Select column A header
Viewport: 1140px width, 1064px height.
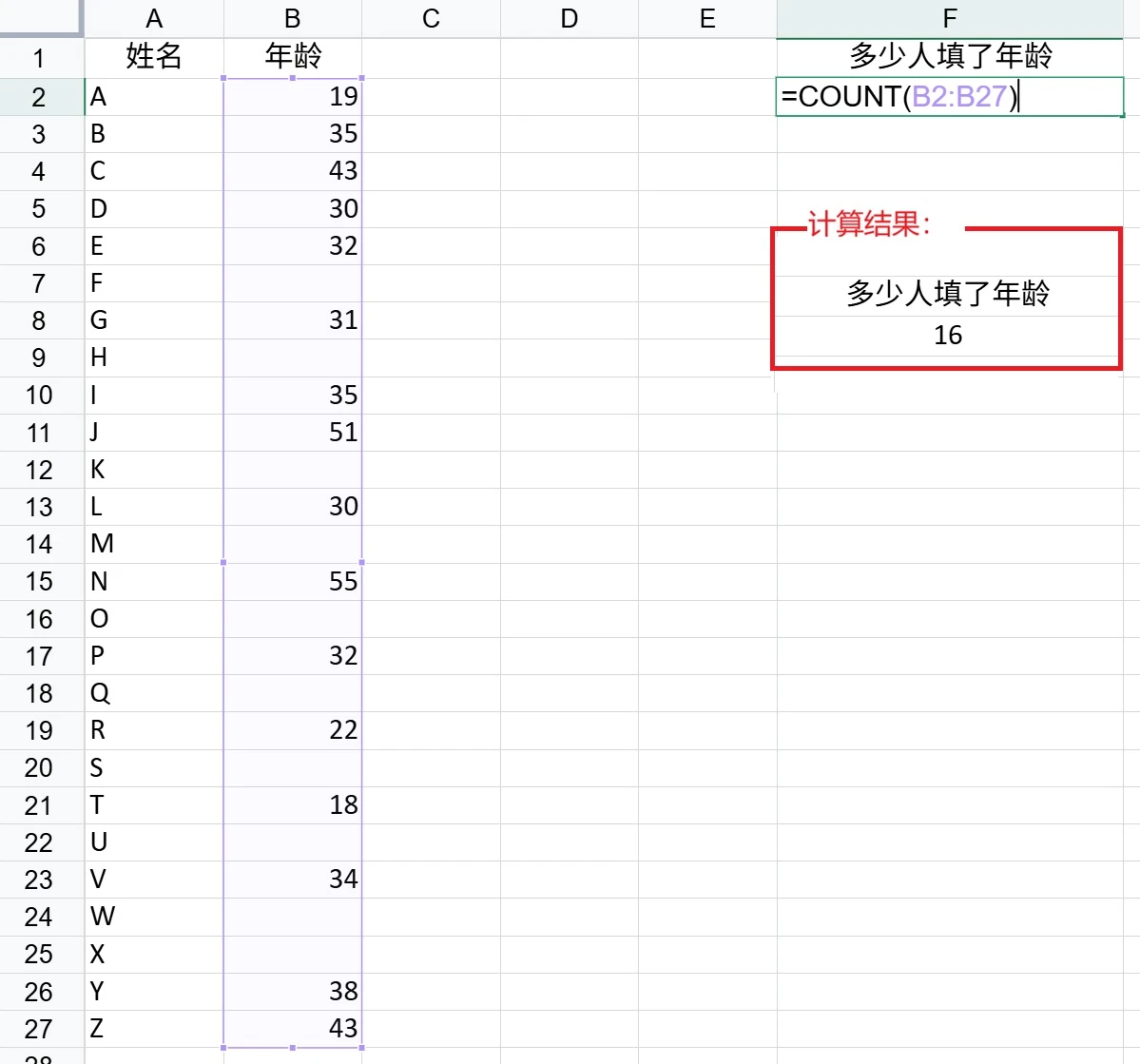154,18
